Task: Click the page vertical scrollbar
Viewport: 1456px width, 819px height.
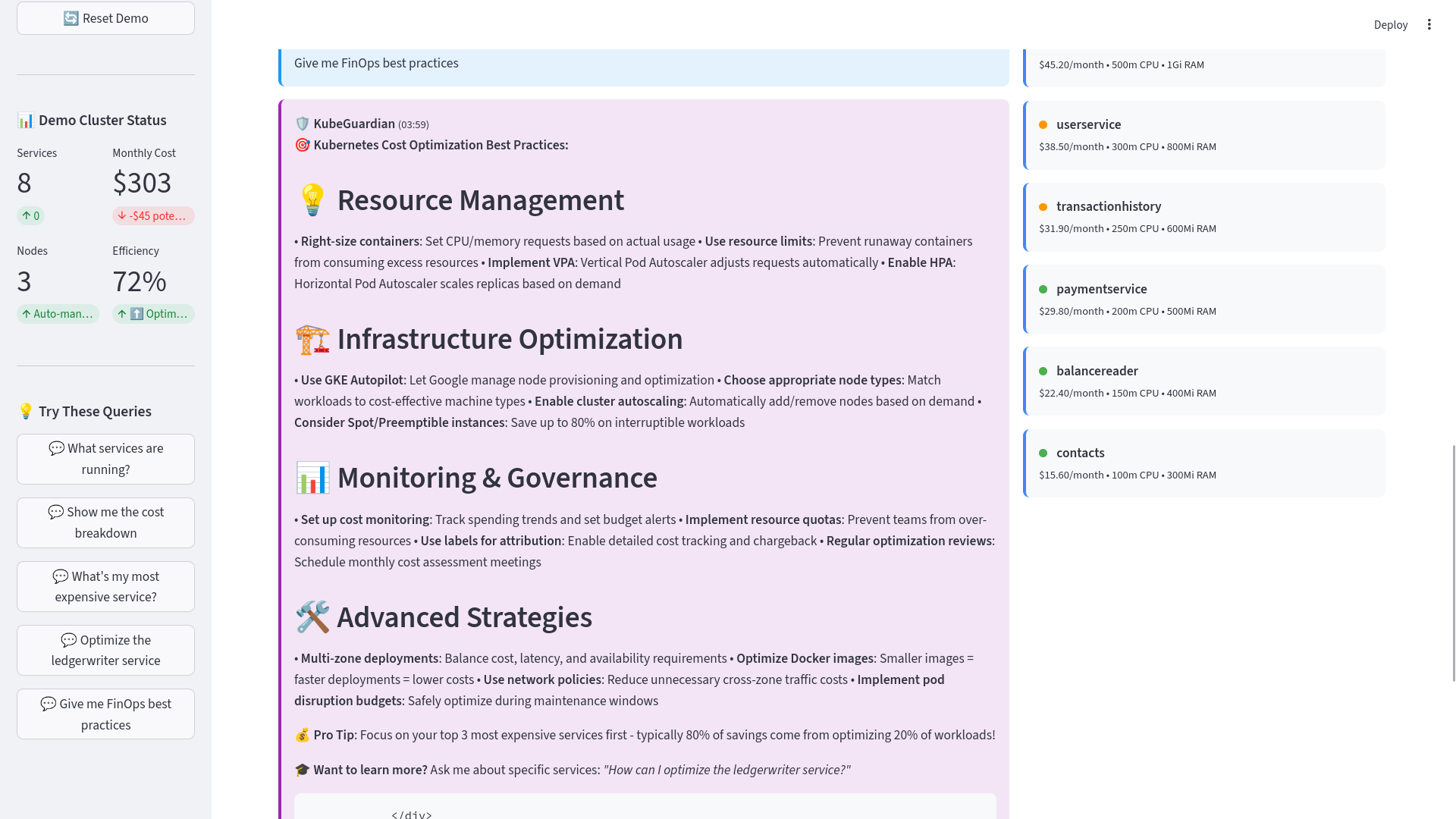Action: (x=1453, y=561)
